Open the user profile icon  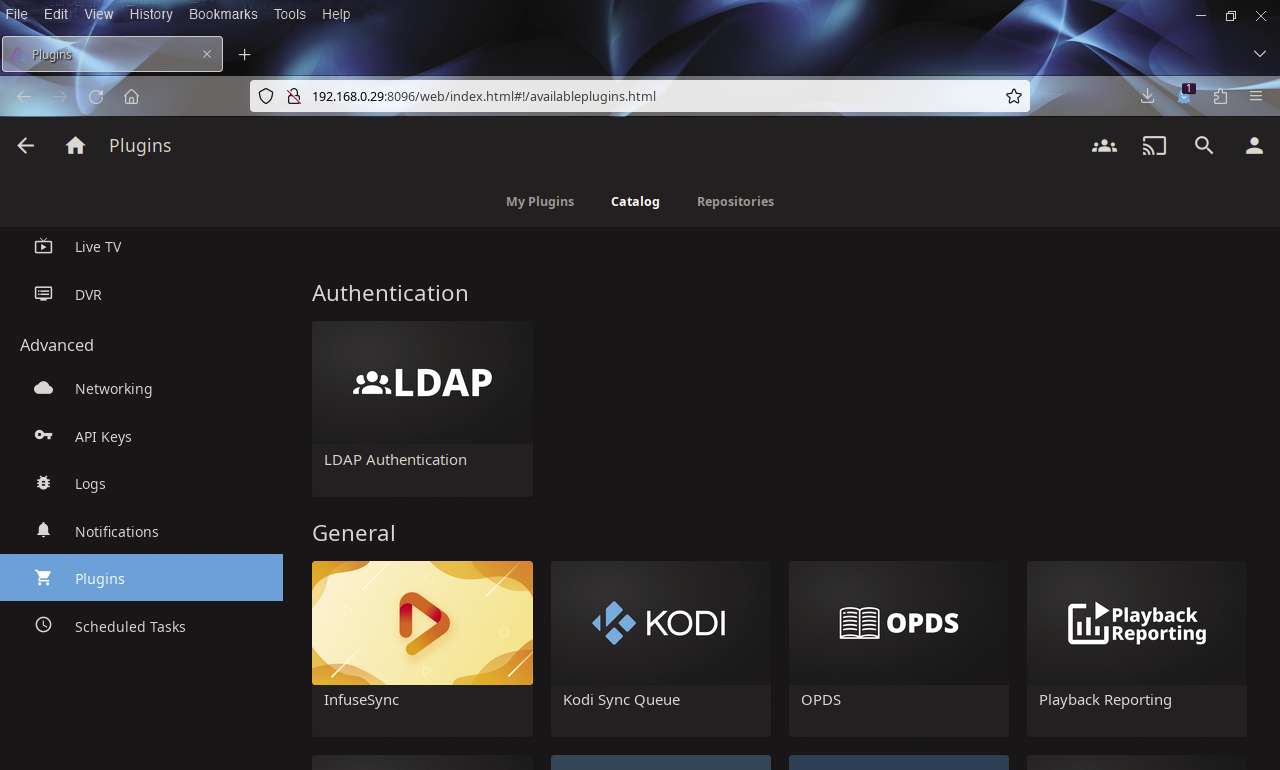tap(1254, 146)
